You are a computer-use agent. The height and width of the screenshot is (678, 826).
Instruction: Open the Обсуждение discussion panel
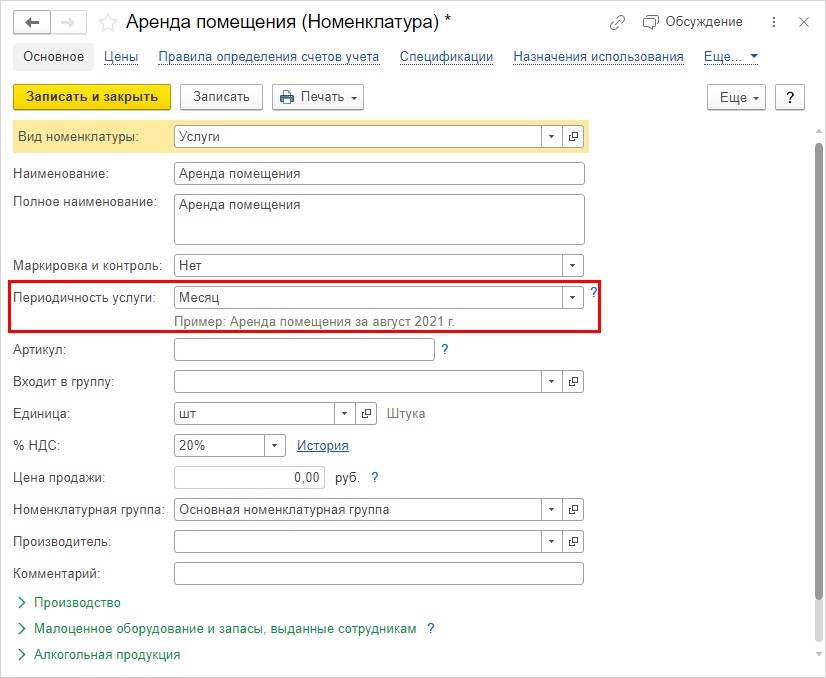692,22
